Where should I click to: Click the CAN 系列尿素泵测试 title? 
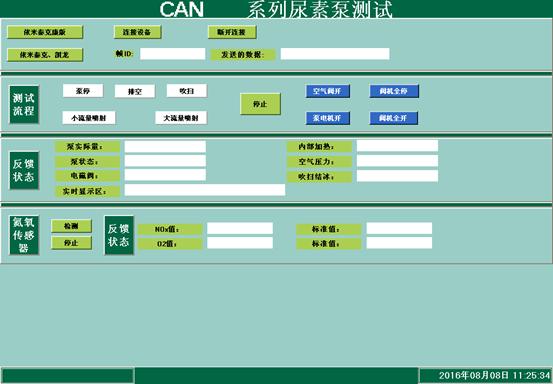[276, 10]
